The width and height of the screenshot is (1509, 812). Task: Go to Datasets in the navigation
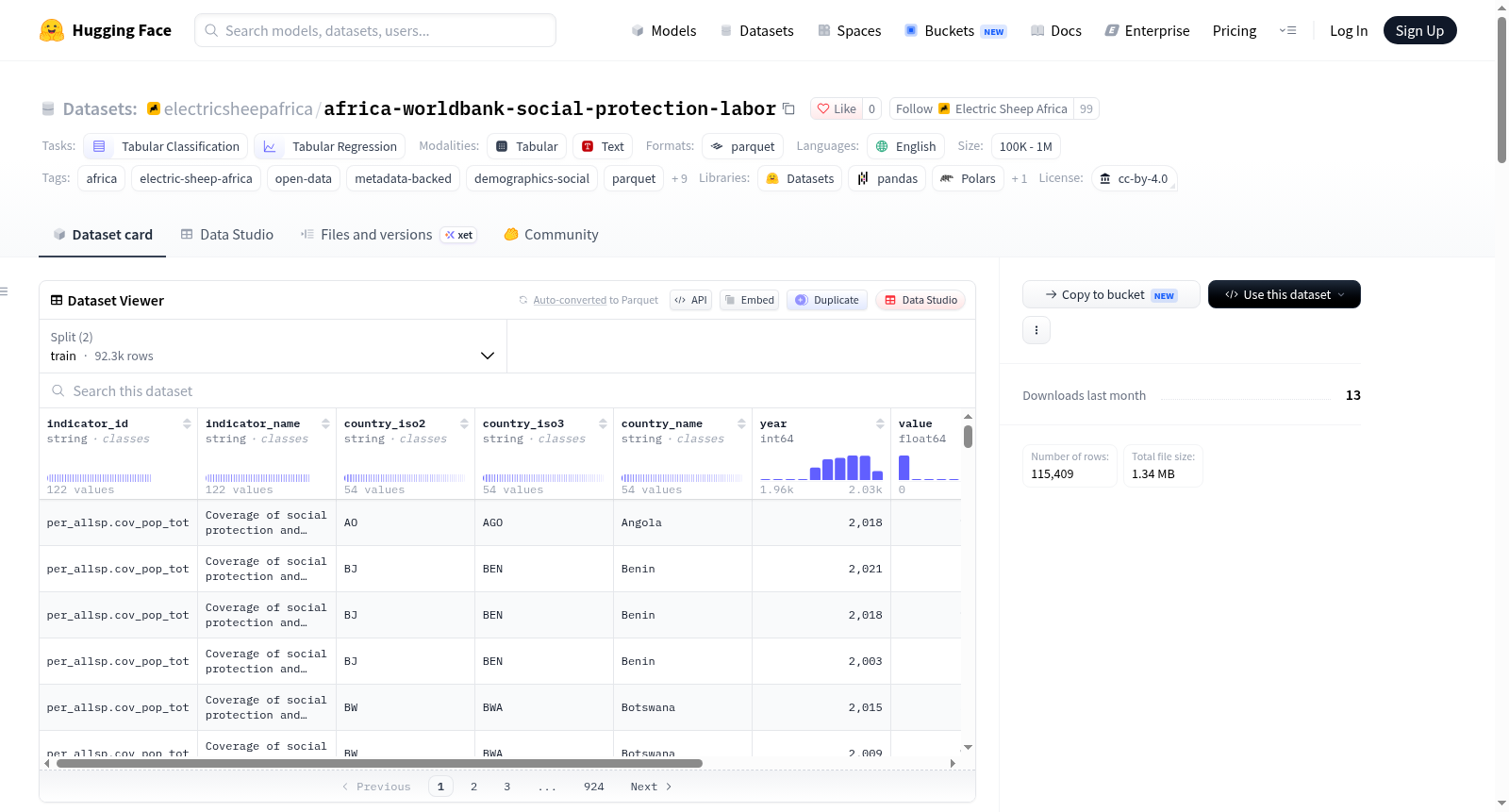pos(756,30)
